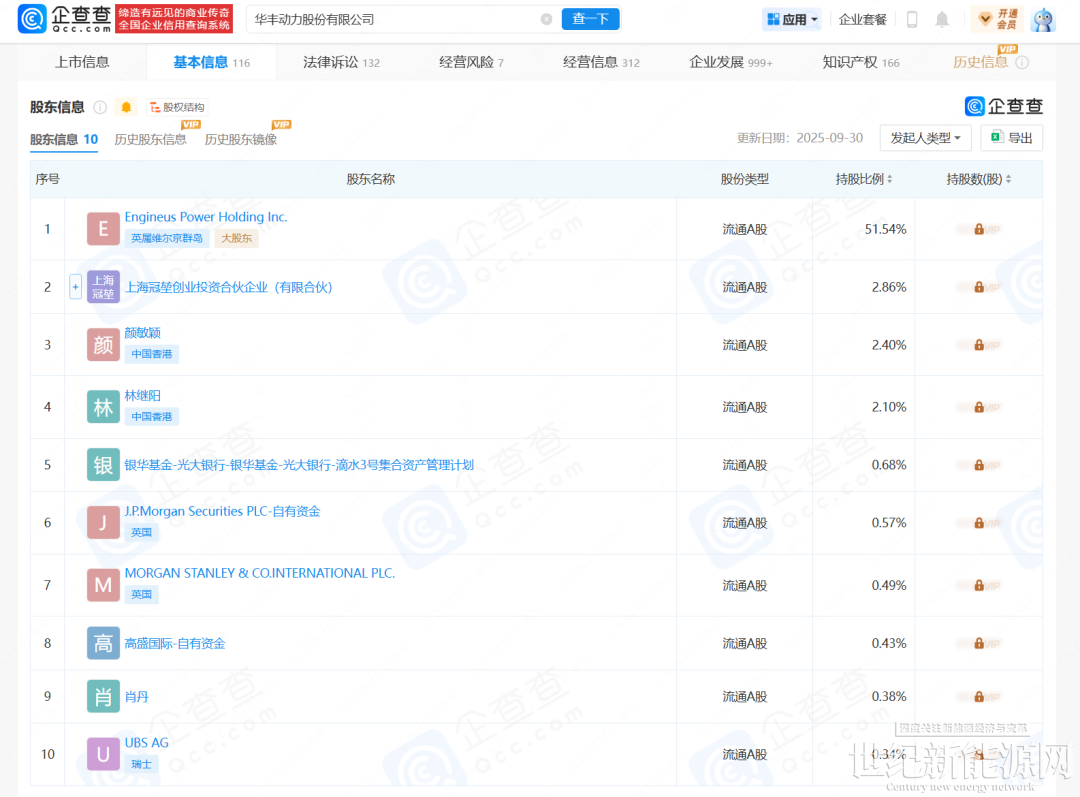Clear the search box with the X icon
Image resolution: width=1080 pixels, height=797 pixels.
546,19
